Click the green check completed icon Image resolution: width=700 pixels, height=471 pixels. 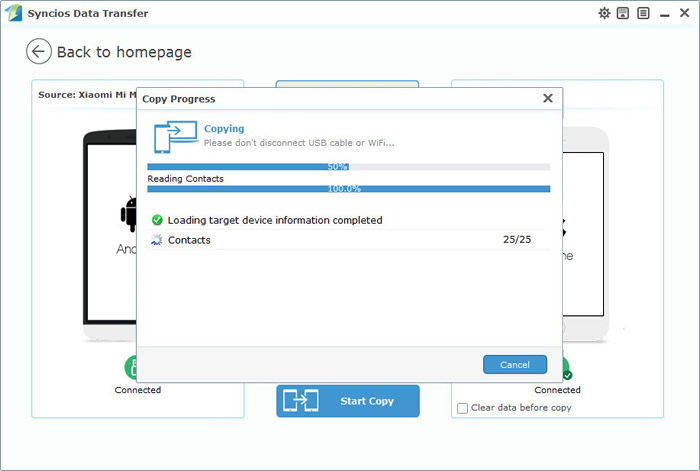(157, 220)
